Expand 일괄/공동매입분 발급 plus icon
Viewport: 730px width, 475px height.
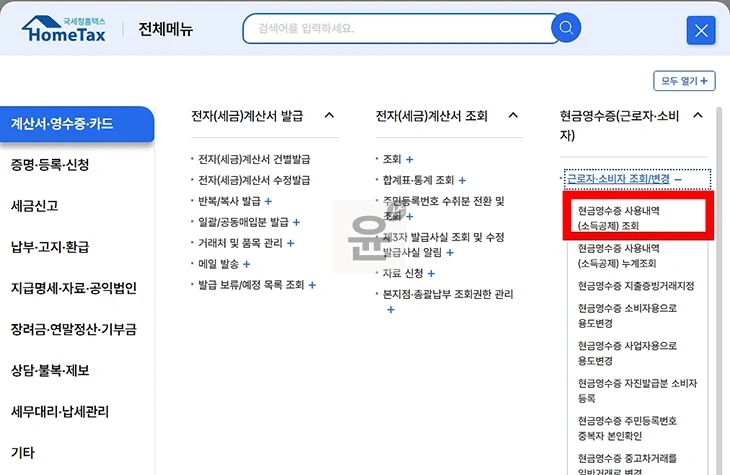297,223
